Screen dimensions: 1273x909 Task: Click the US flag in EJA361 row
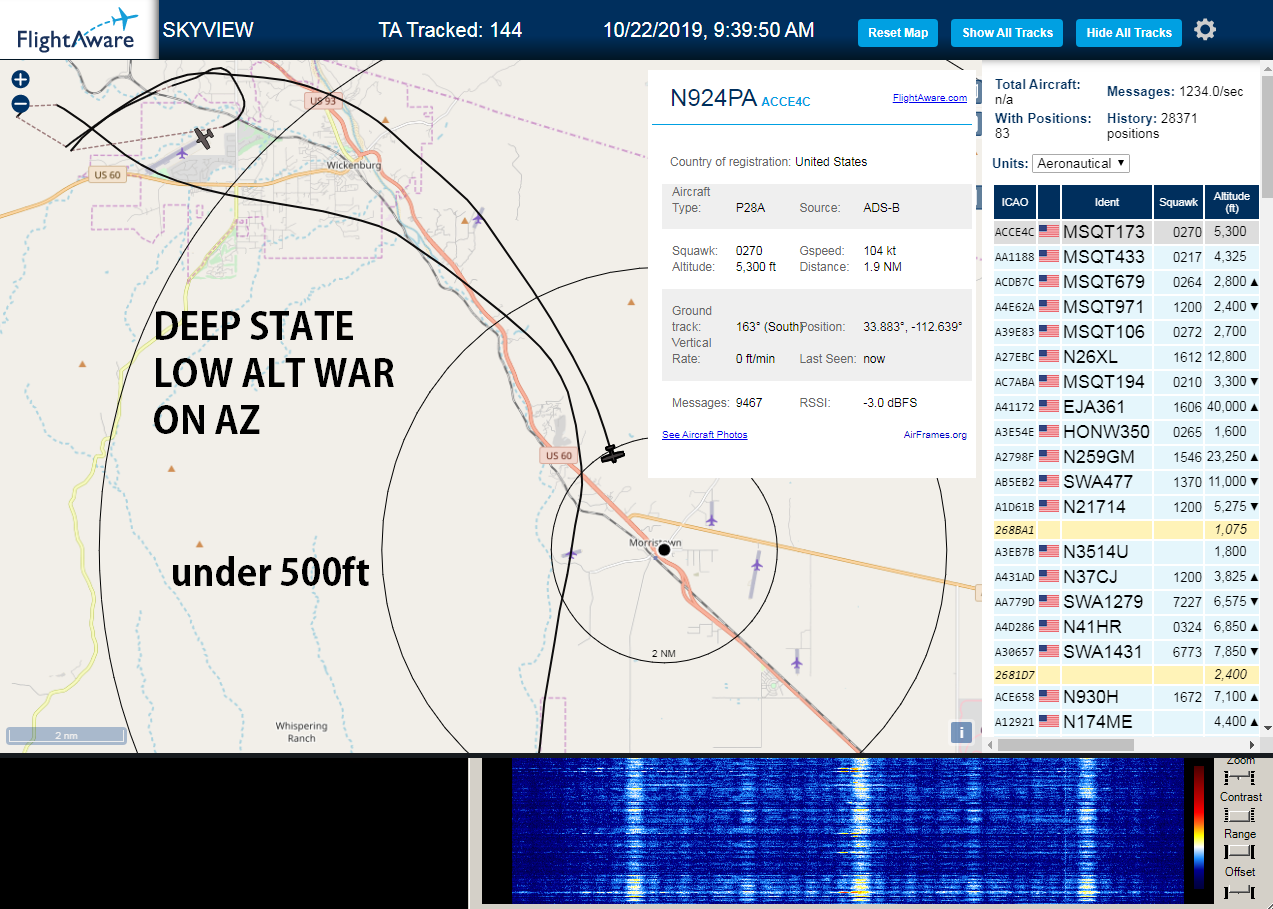pyautogui.click(x=1049, y=407)
